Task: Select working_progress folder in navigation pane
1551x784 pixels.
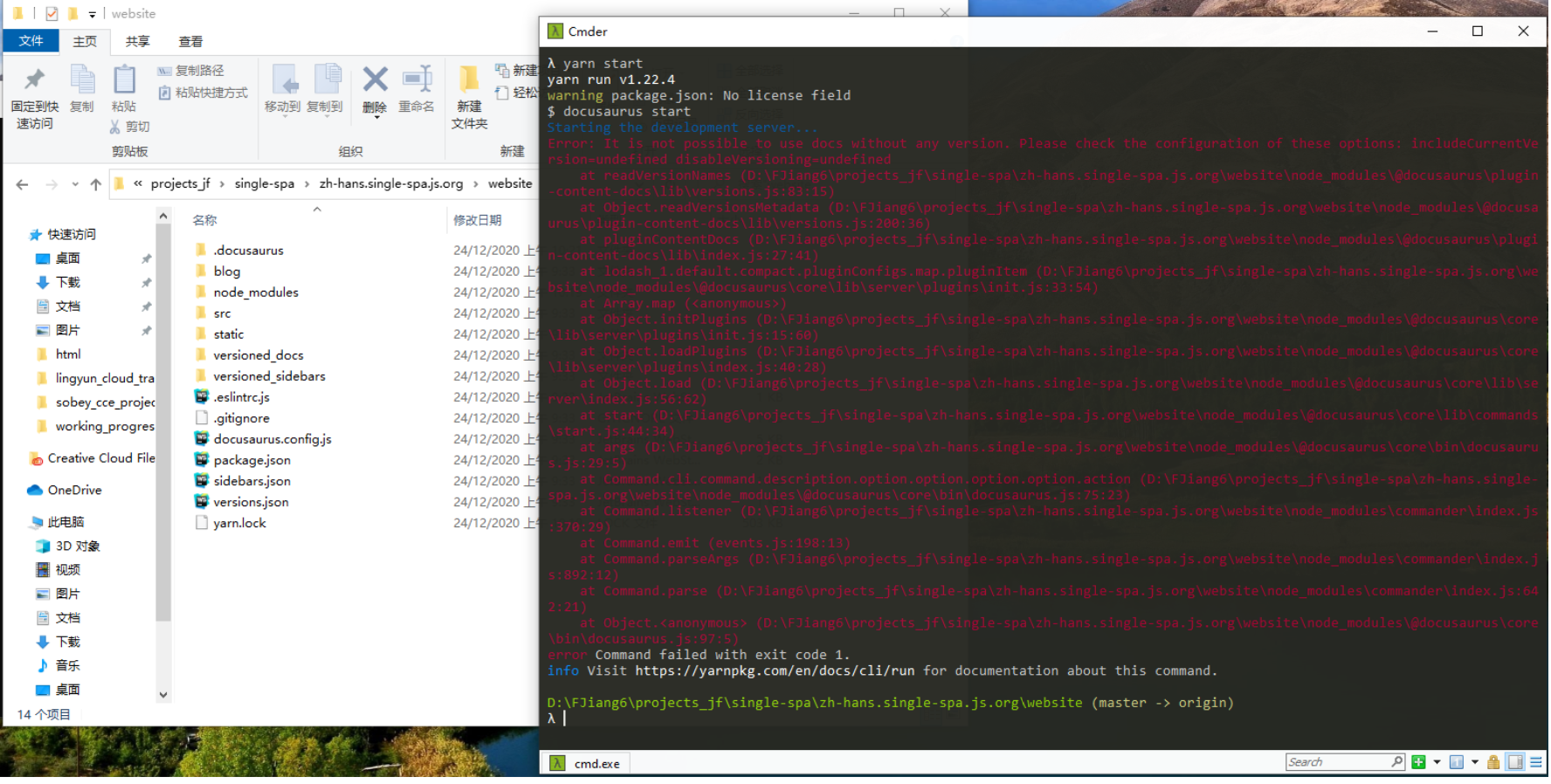Action: 95,427
